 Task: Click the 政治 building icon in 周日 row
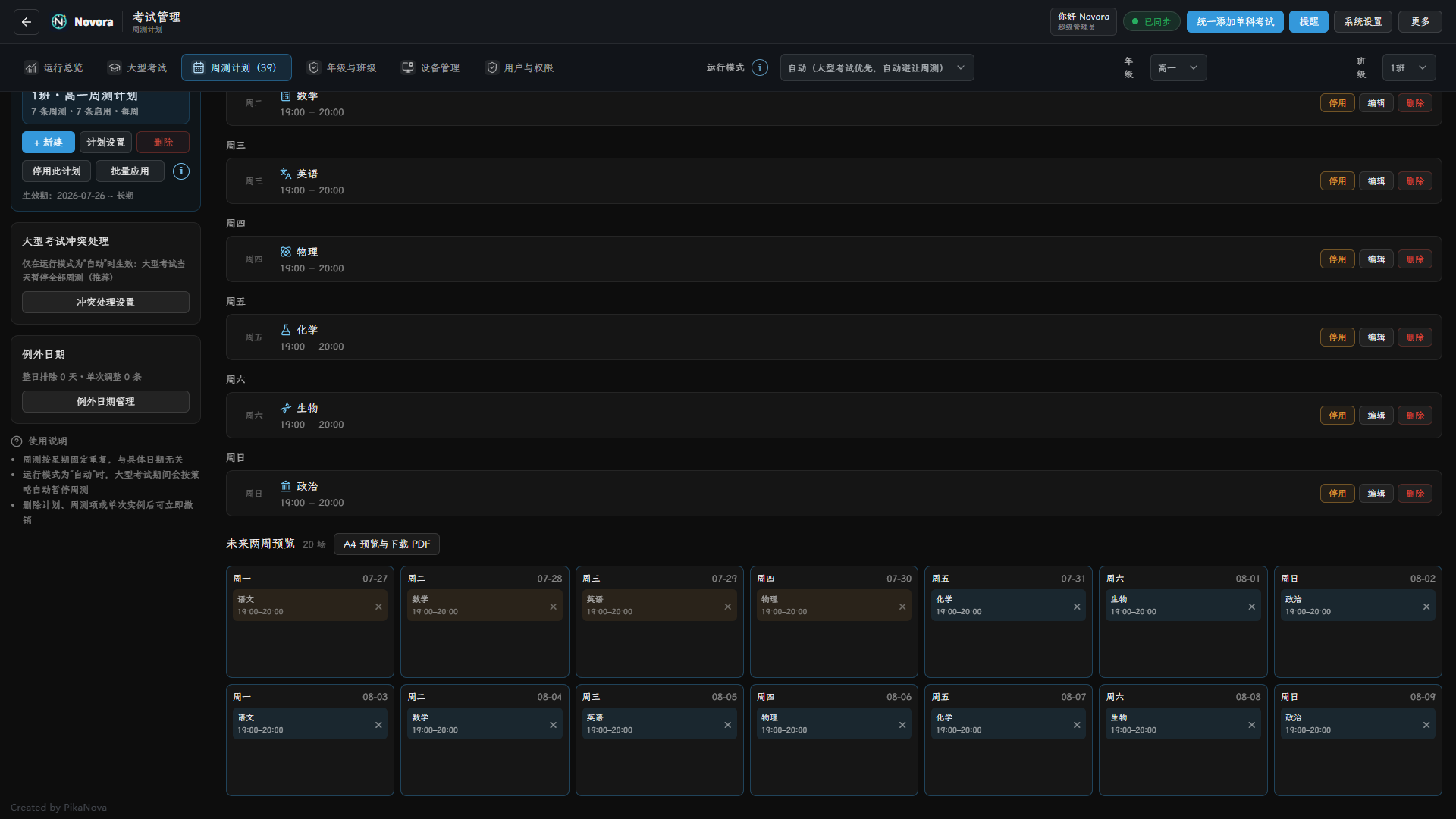[286, 486]
